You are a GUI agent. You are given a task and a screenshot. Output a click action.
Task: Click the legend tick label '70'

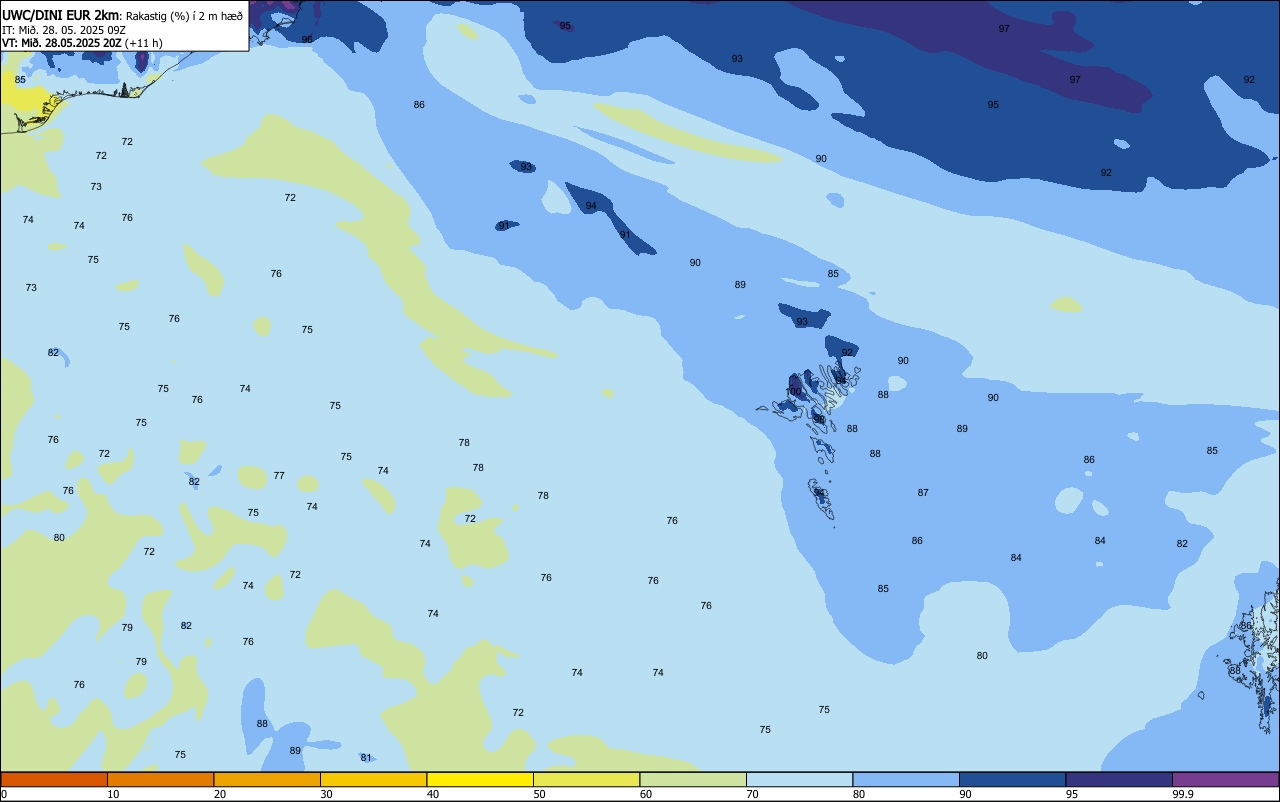click(752, 794)
